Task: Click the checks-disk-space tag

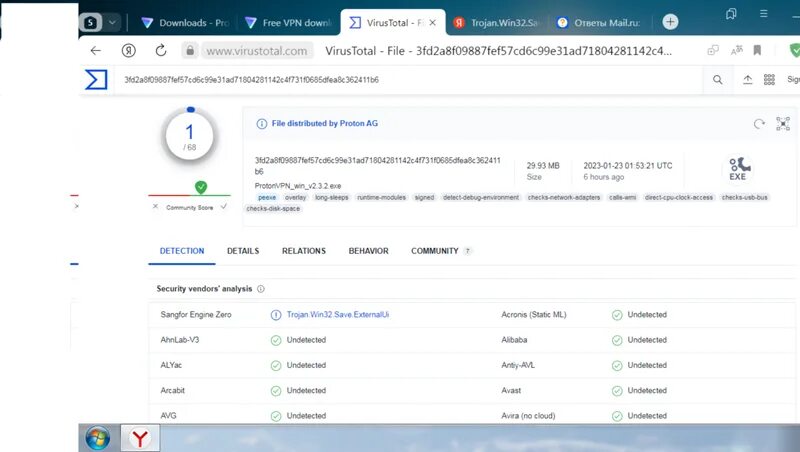Action: click(x=273, y=209)
